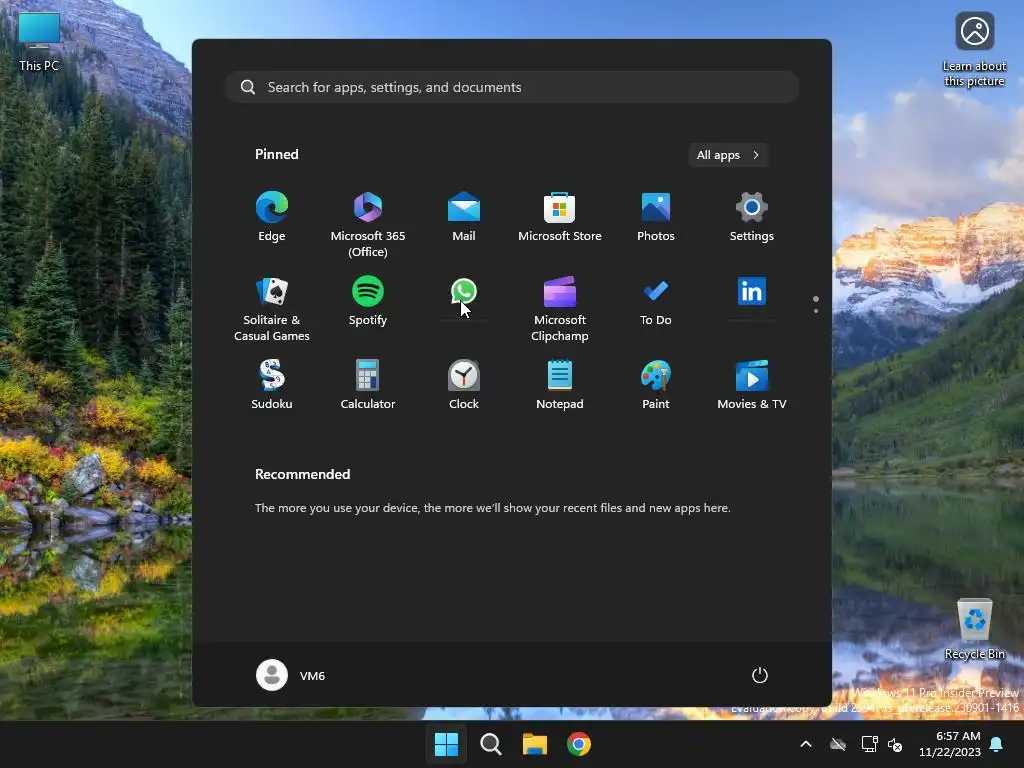Viewport: 1024px width, 768px height.
Task: Open the LinkedIn app
Action: pos(752,292)
